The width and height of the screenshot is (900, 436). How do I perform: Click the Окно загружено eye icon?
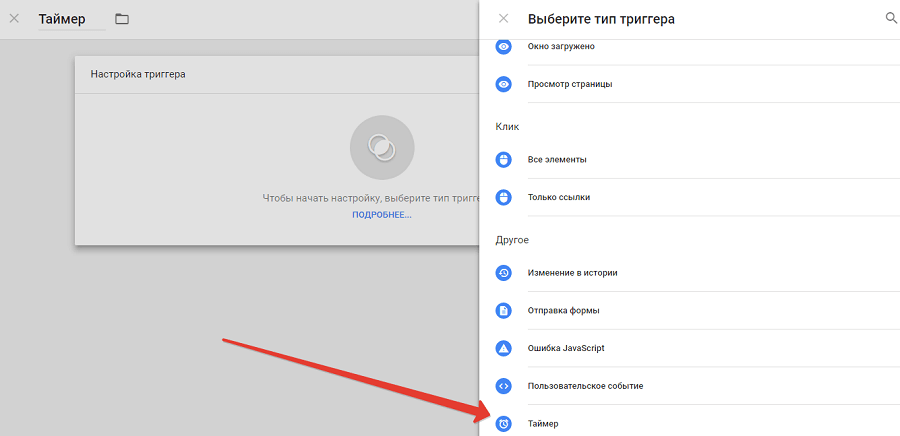coord(504,46)
